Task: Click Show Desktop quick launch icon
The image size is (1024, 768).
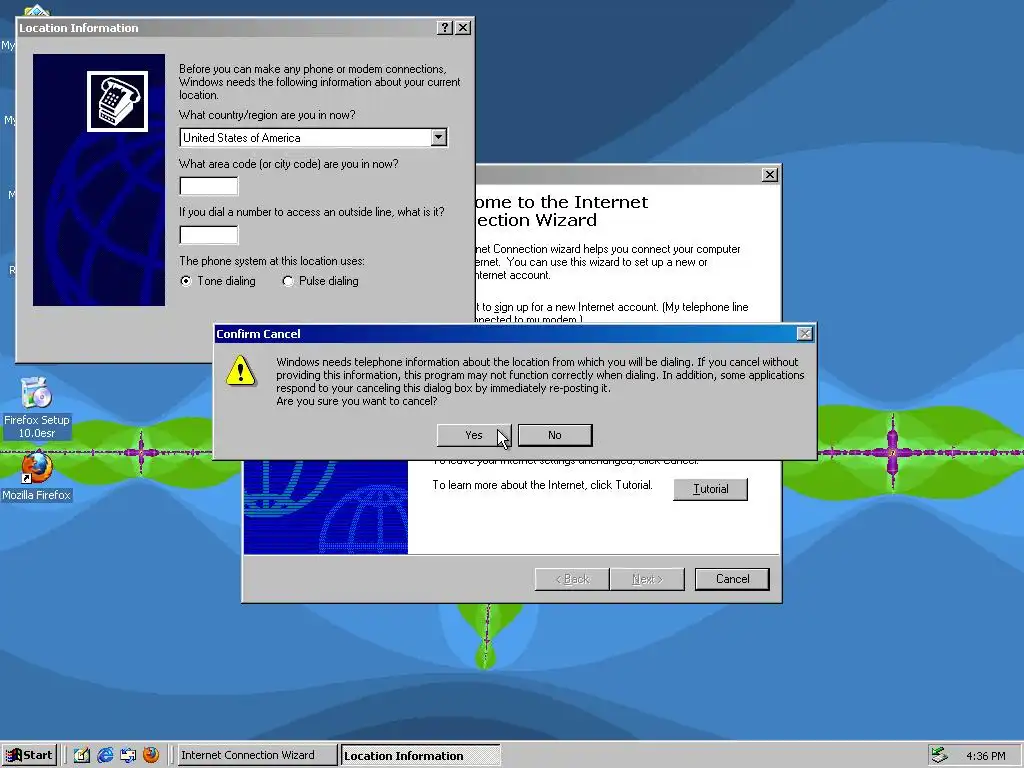Action: point(82,755)
